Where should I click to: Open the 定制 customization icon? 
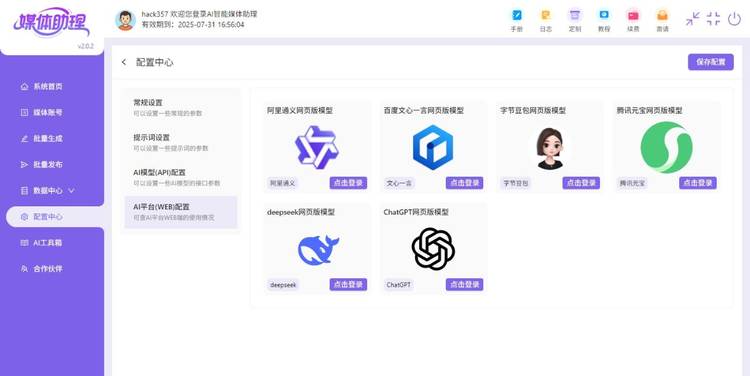click(575, 20)
